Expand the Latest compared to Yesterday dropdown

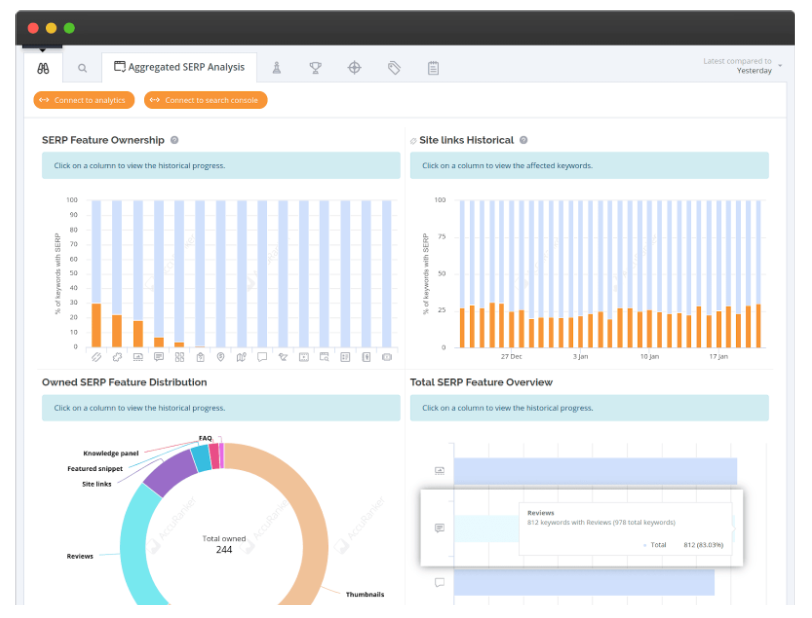(742, 66)
